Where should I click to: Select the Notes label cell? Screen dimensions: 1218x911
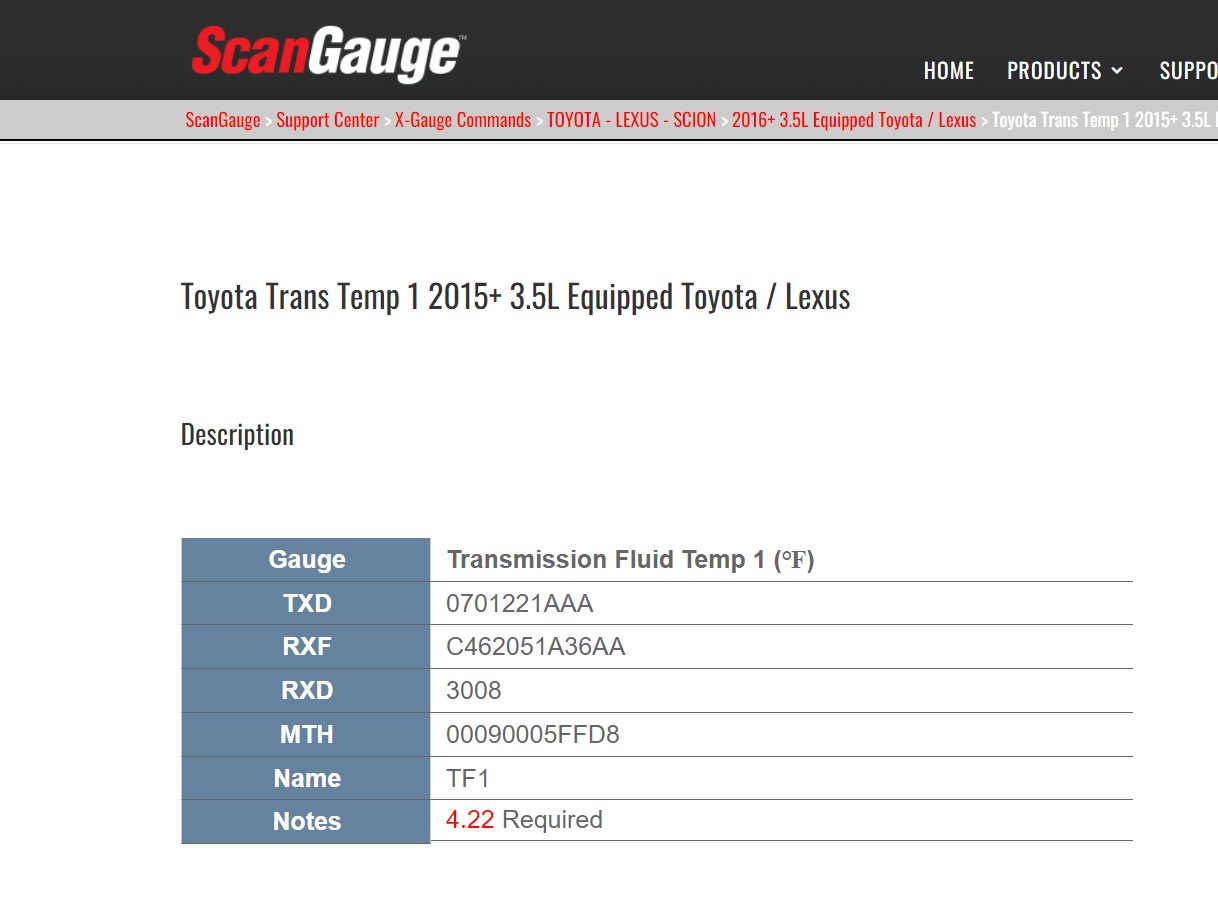(306, 822)
